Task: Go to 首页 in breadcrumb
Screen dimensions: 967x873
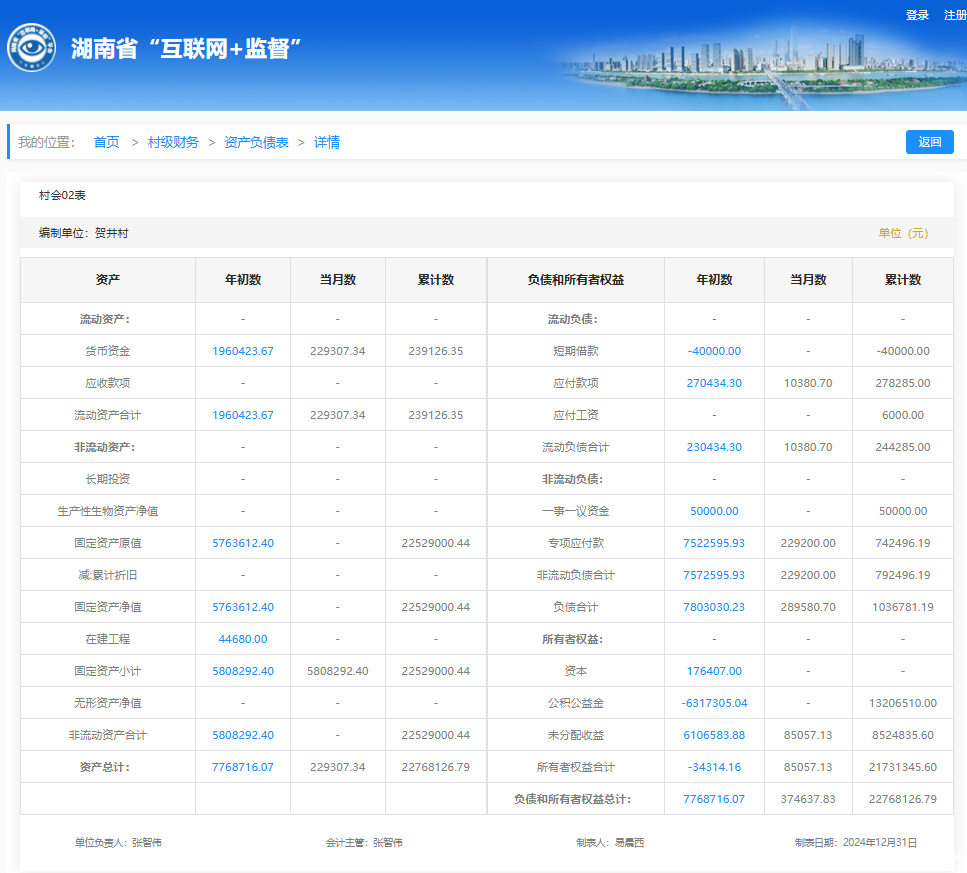Action: pyautogui.click(x=106, y=142)
